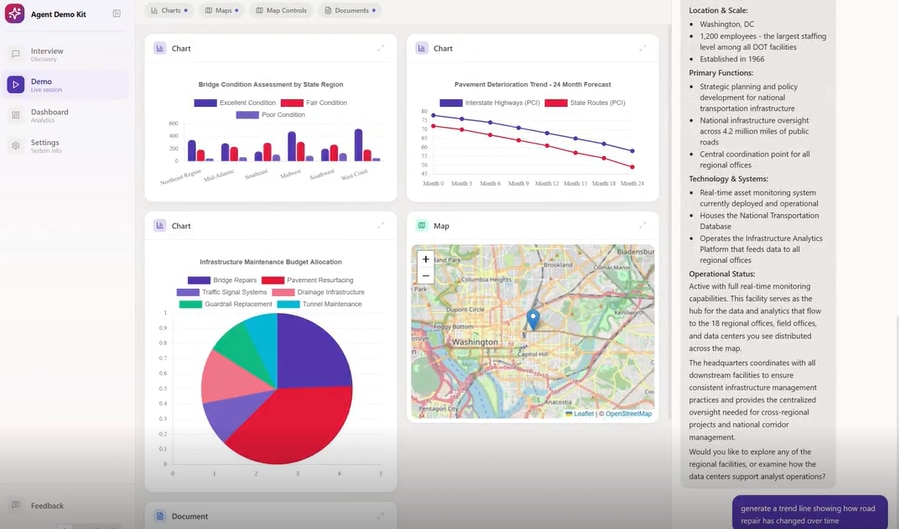Expand the Bridge Condition chart card
899x529 pixels.
[381, 49]
